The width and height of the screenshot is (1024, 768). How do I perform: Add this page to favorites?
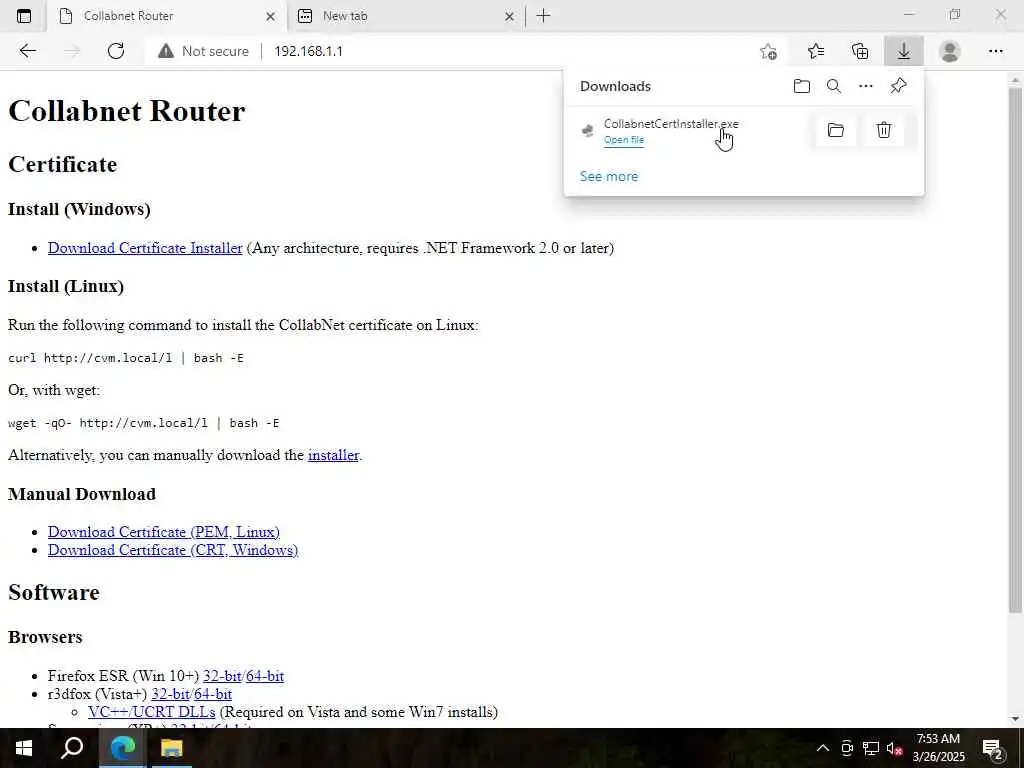(769, 51)
